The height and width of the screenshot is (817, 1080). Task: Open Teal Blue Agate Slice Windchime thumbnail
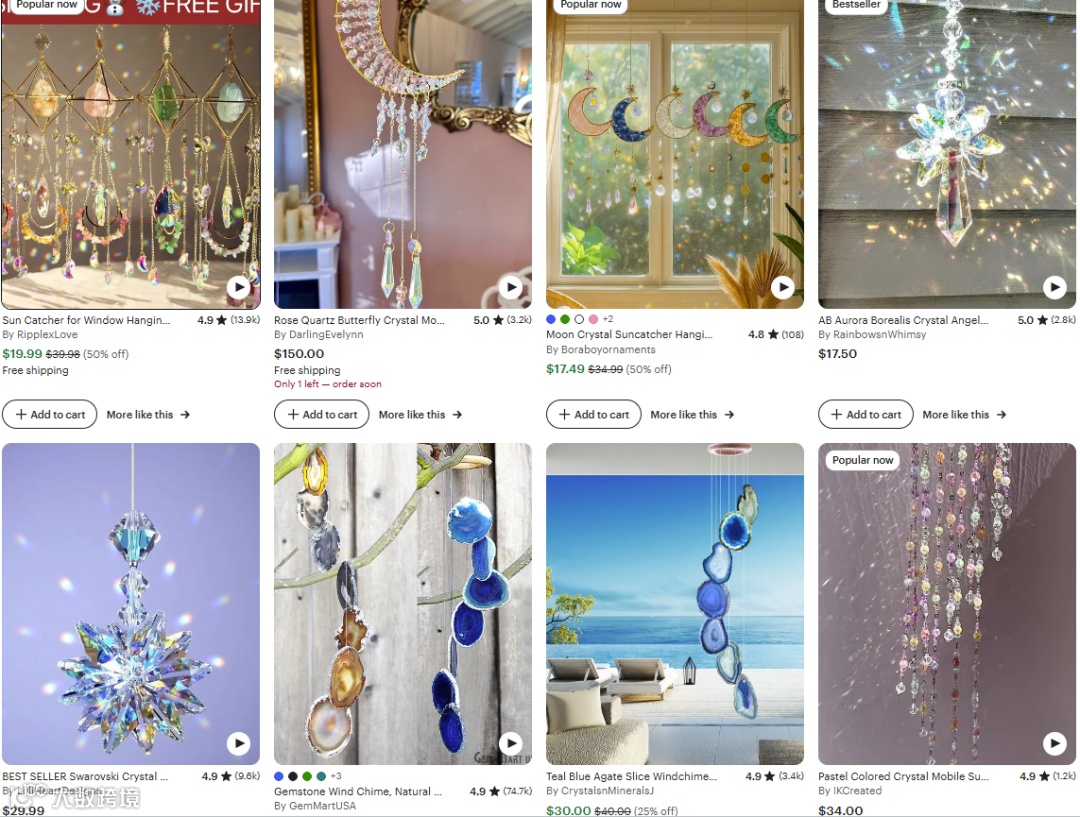tap(675, 603)
